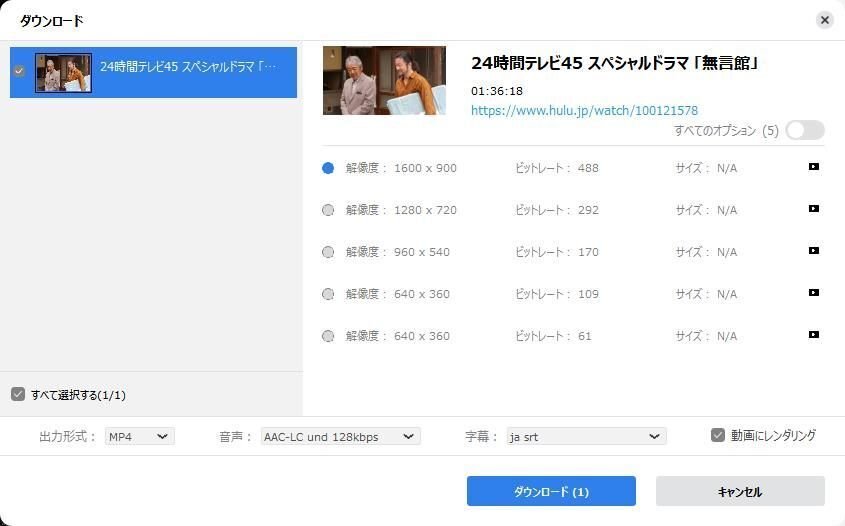Screen dimensions: 845x526
Task: Open the 音声 AAC-LC und 128kbps dropdown
Action: [x=340, y=437]
